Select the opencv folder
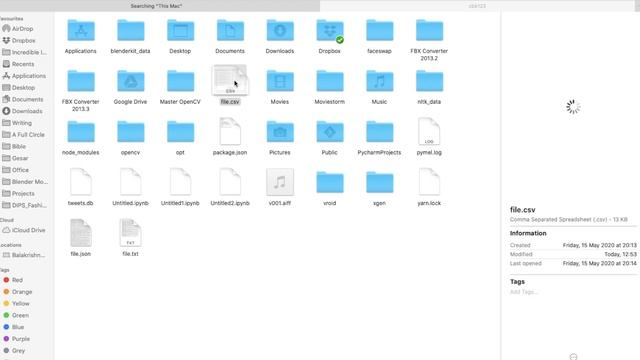Viewport: 640px width, 360px height. coord(131,132)
